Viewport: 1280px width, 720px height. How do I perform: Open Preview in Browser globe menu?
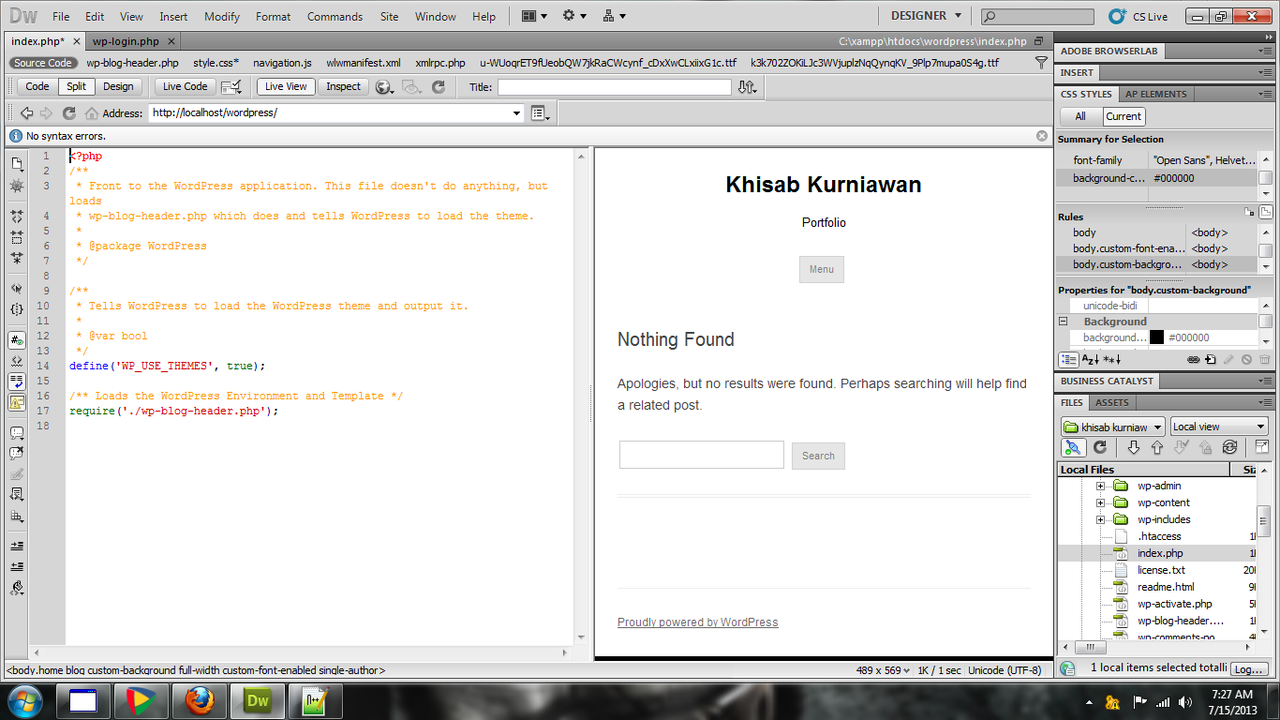385,87
